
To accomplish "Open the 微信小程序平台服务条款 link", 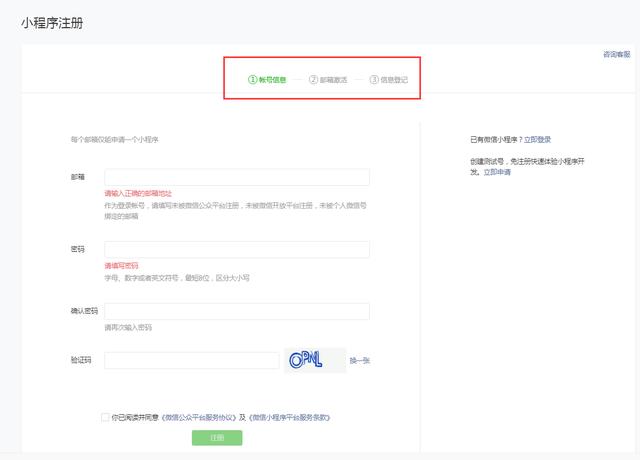I will click(289, 417).
